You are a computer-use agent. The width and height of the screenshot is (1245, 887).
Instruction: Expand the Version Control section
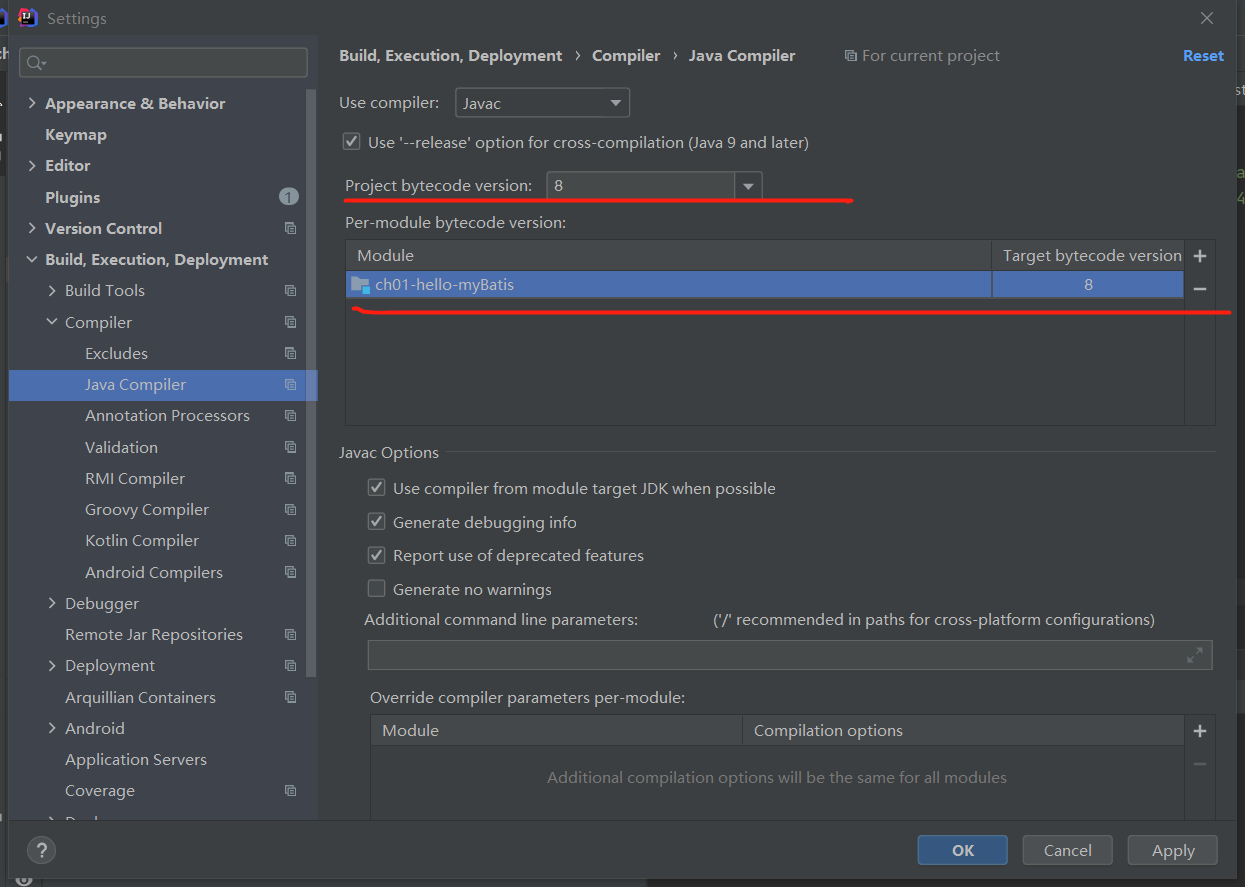(x=32, y=228)
